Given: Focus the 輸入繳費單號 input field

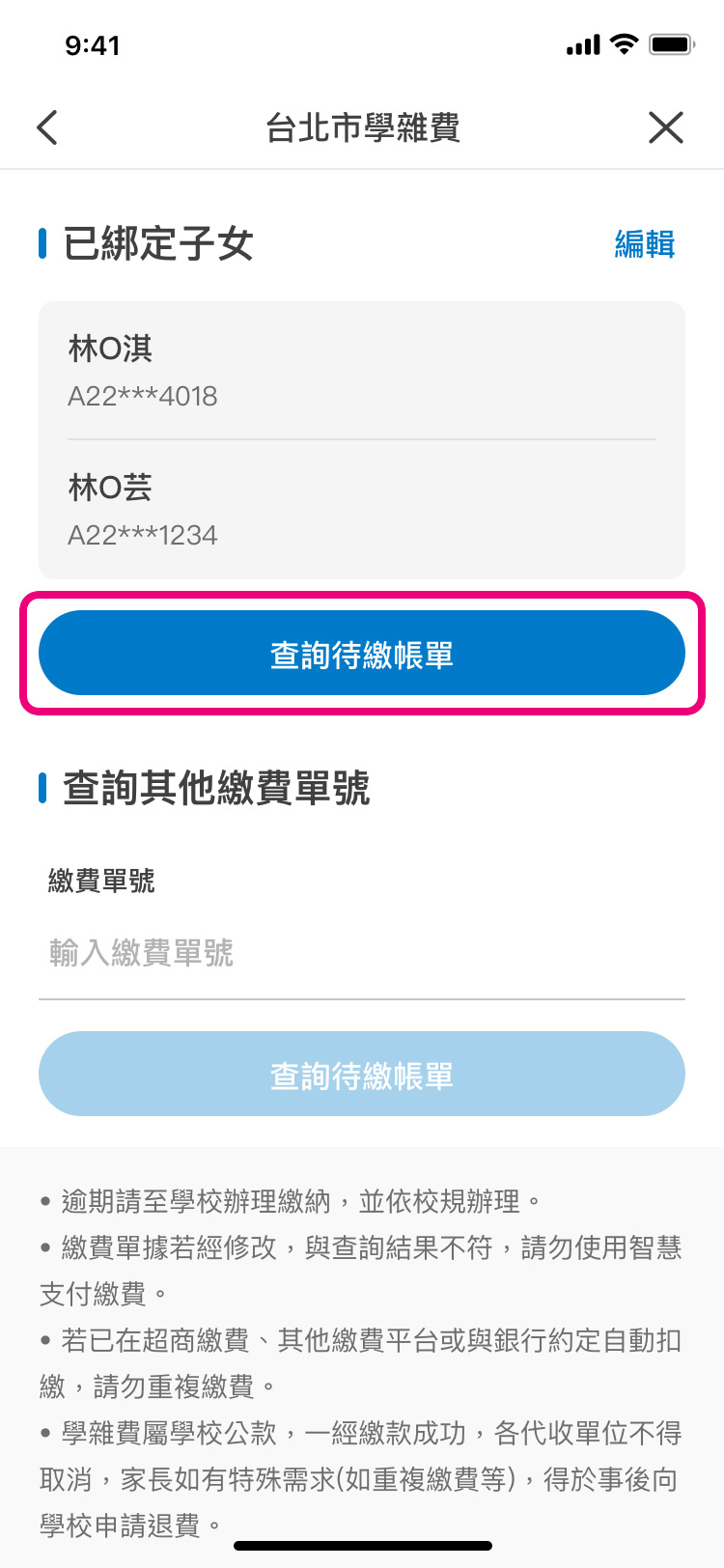Looking at the screenshot, I should point(361,954).
